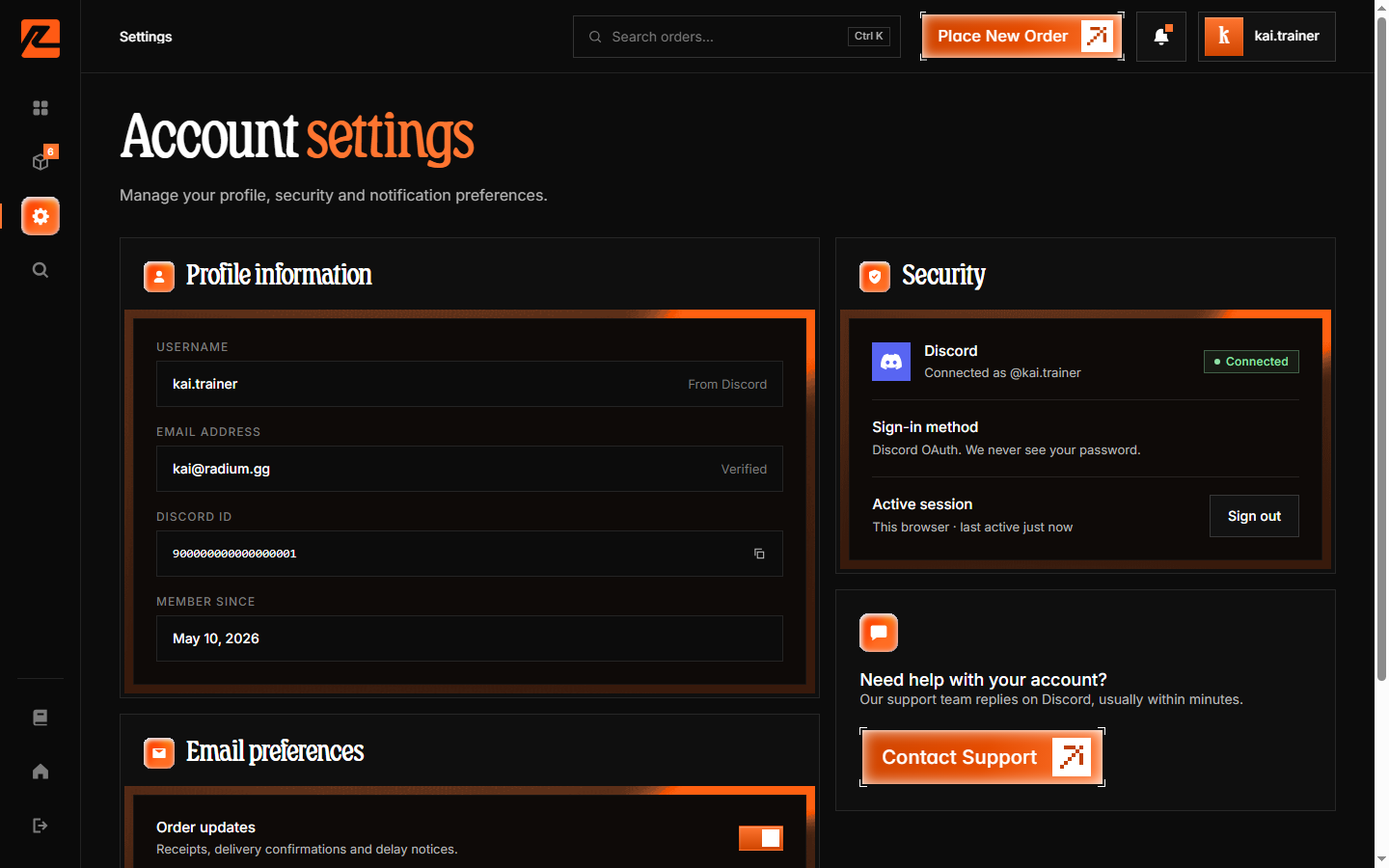The height and width of the screenshot is (868, 1389).
Task: Click the k avatar in user menu
Action: click(x=1224, y=37)
